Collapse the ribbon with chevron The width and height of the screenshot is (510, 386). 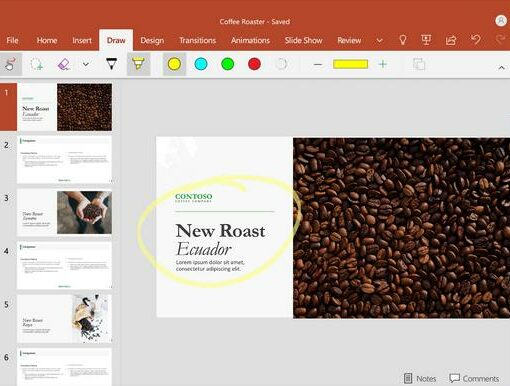tap(501, 68)
